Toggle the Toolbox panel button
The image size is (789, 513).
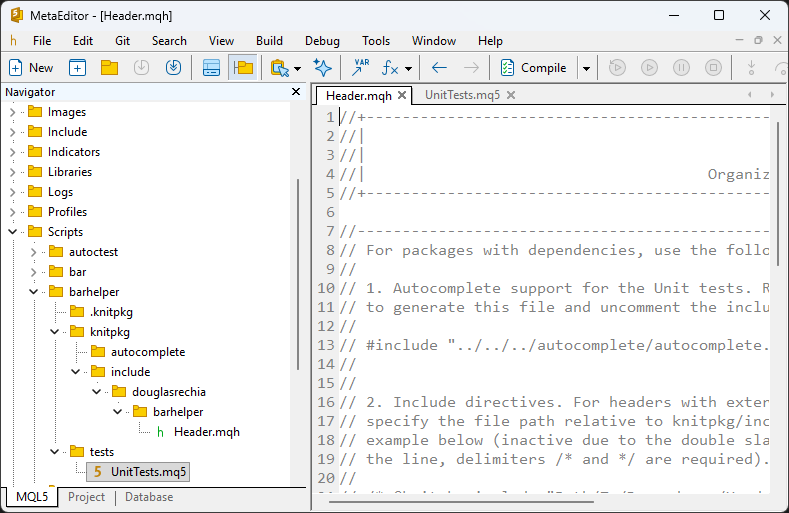coord(211,68)
